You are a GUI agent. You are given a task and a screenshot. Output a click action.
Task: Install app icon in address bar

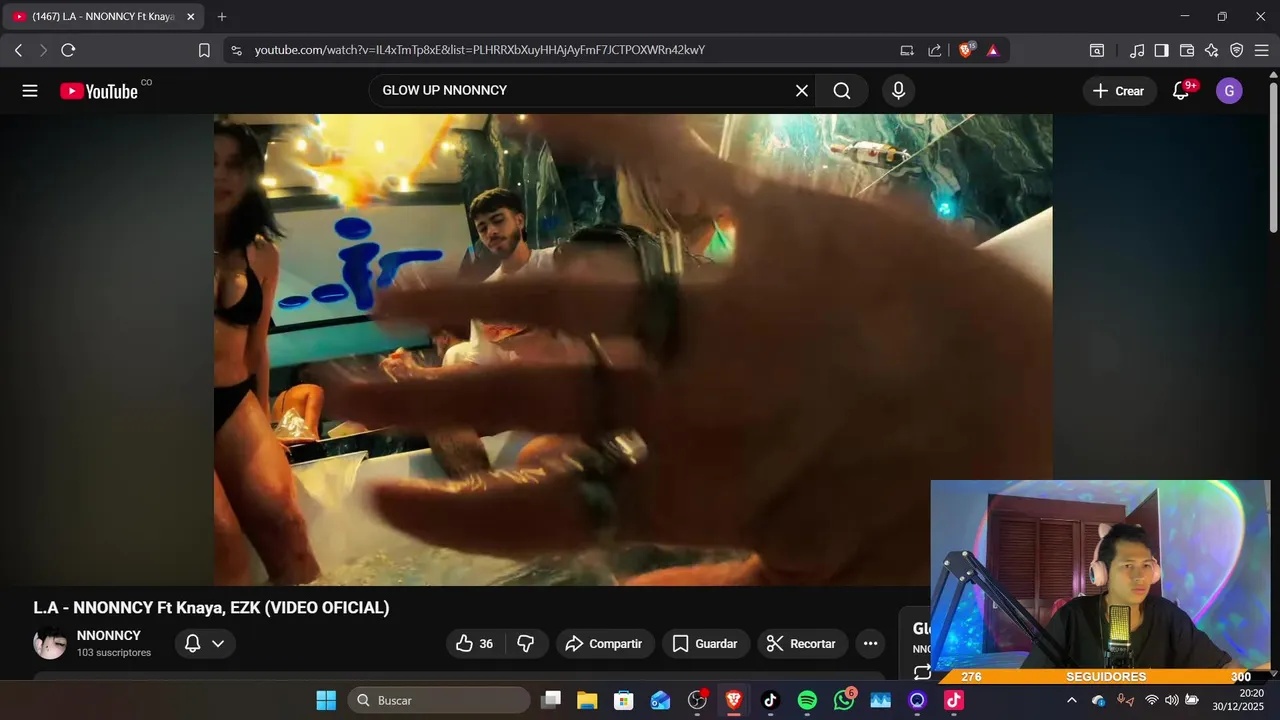[x=907, y=50]
